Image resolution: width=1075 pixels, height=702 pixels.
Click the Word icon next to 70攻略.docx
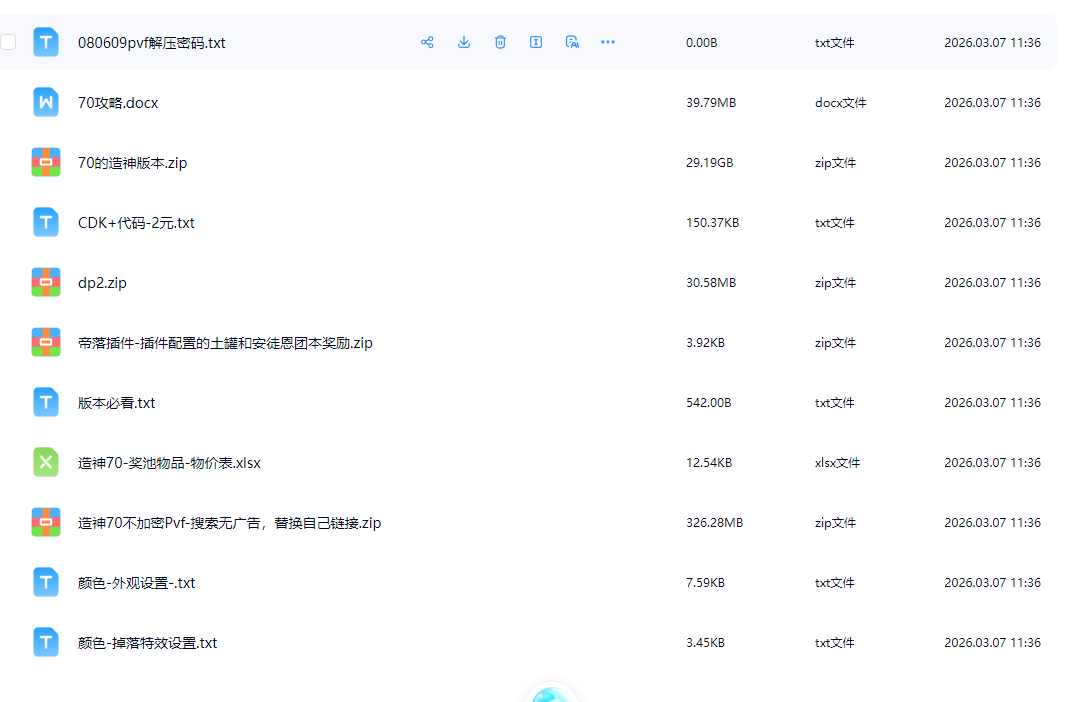pos(45,102)
